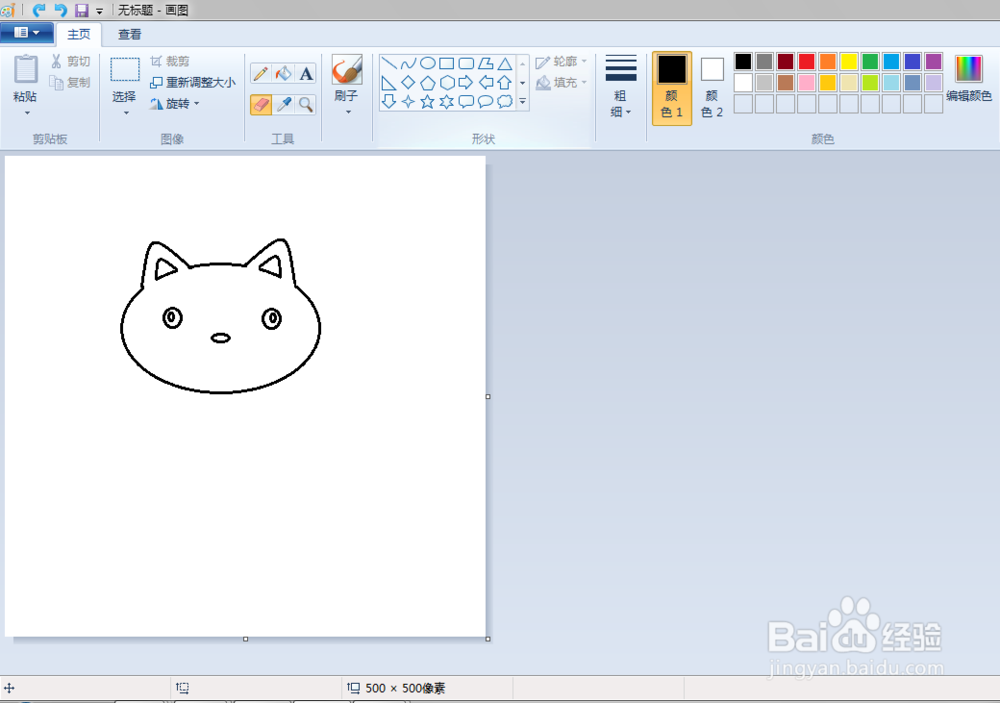The width and height of the screenshot is (1000, 703).
Task: Click the Save floppy disk icon
Action: tap(82, 10)
